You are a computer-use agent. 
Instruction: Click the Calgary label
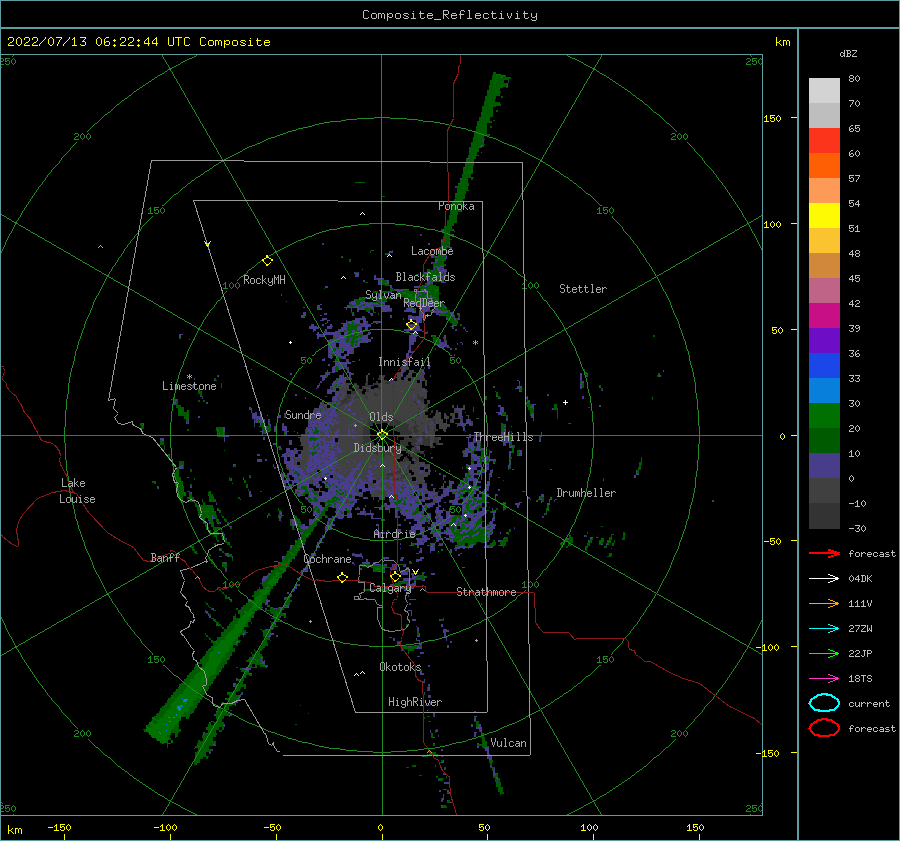click(x=390, y=588)
